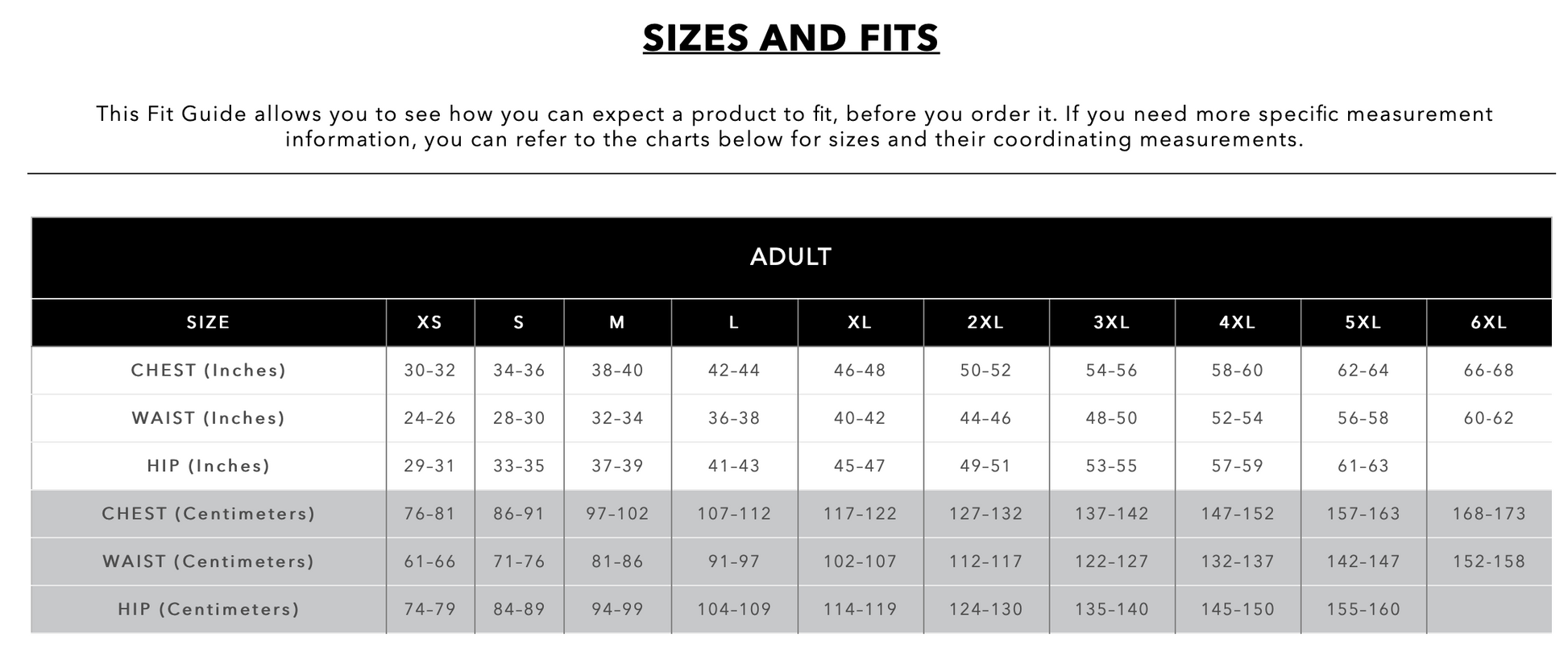
Task: Click the WAIST (Centimeters) row label
Action: click(209, 562)
